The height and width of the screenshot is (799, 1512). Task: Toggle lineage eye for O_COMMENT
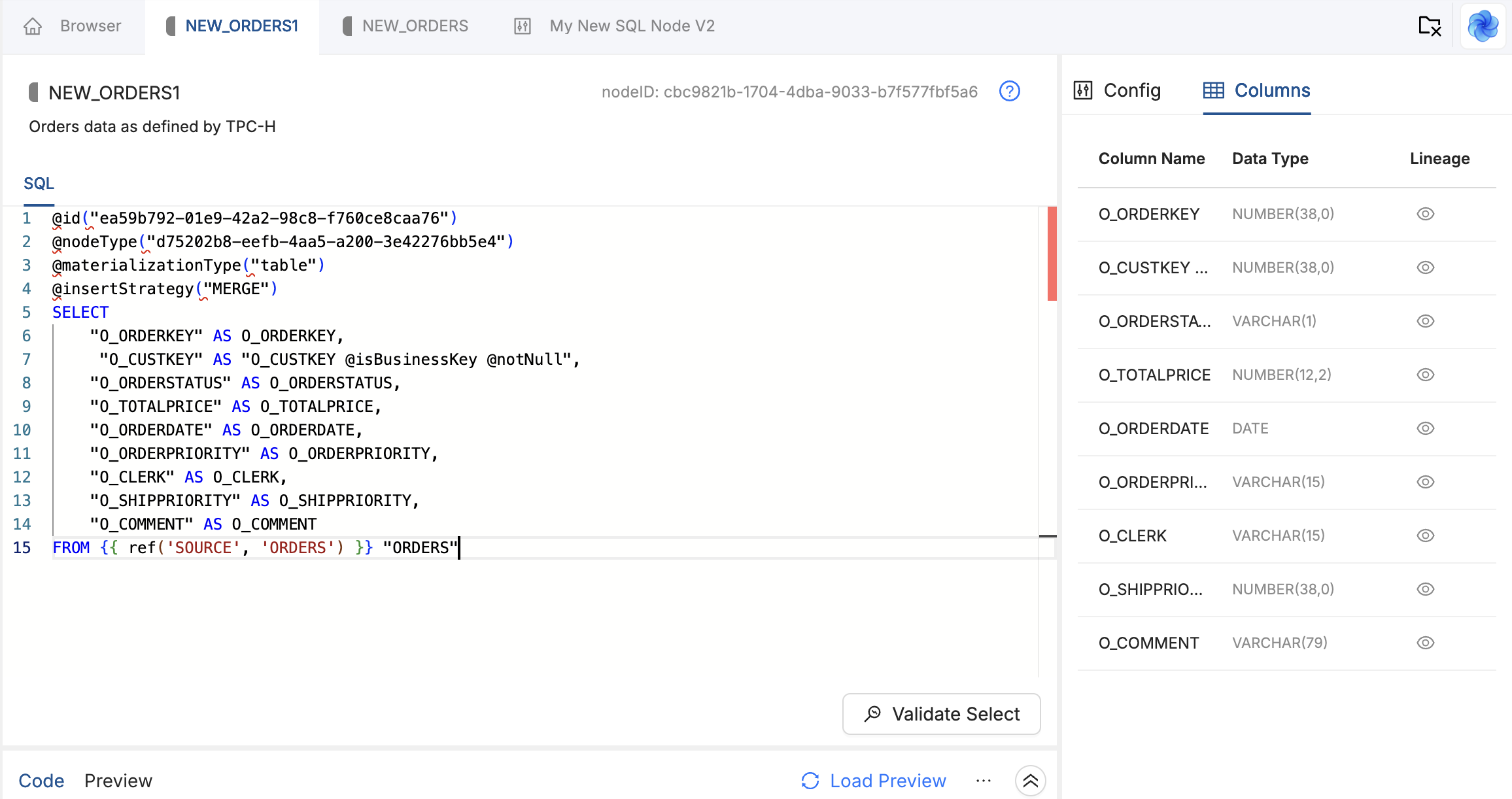pos(1426,643)
